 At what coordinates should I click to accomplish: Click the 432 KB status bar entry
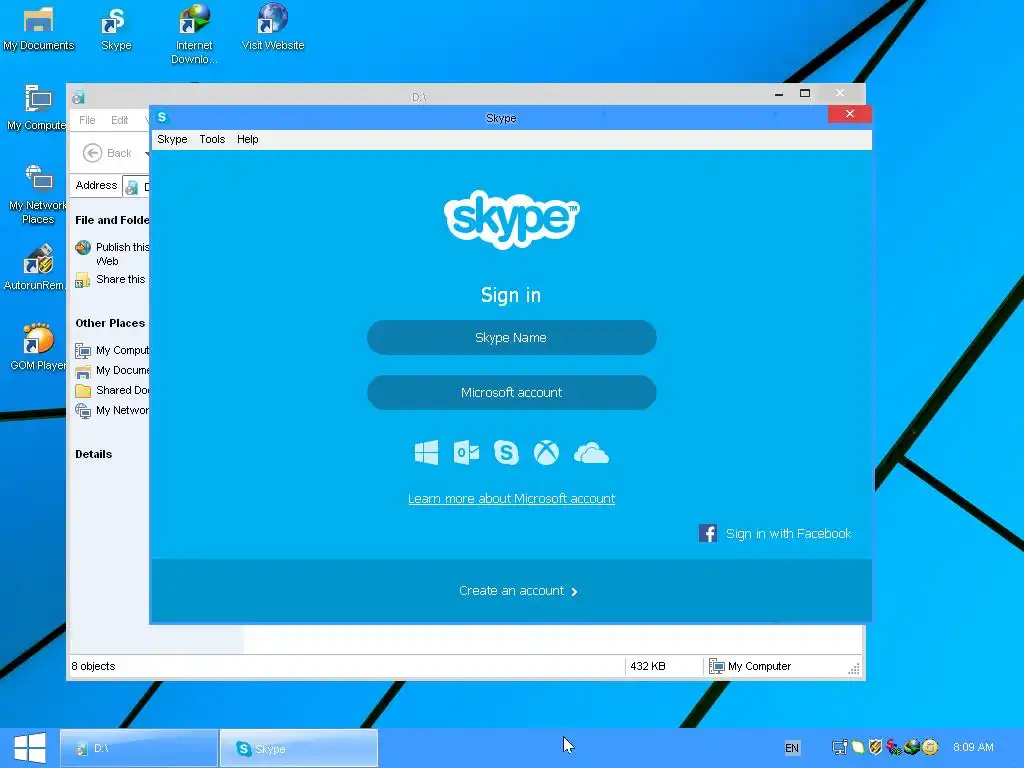(648, 666)
